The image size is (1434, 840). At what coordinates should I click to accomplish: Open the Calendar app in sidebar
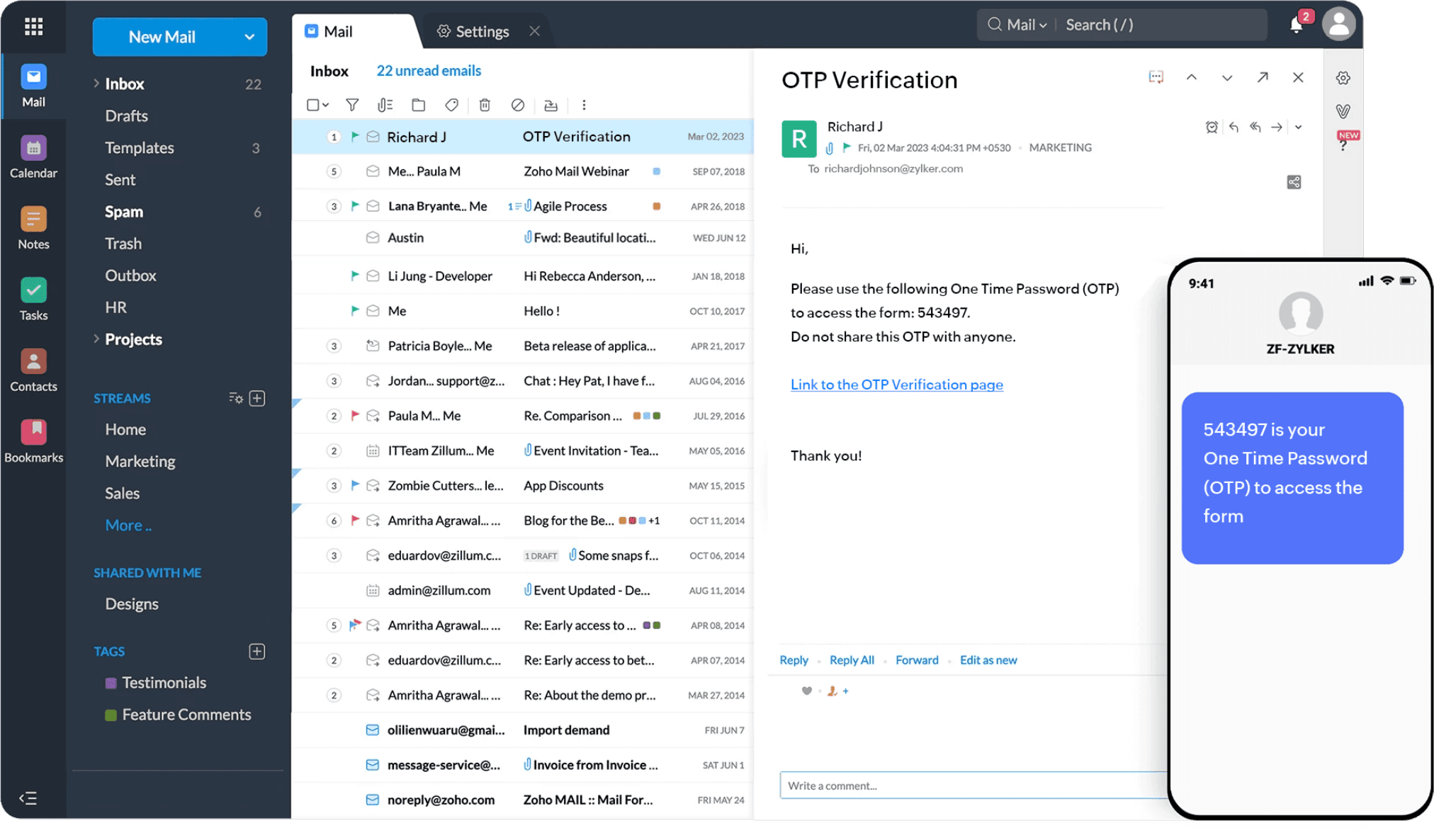tap(33, 157)
